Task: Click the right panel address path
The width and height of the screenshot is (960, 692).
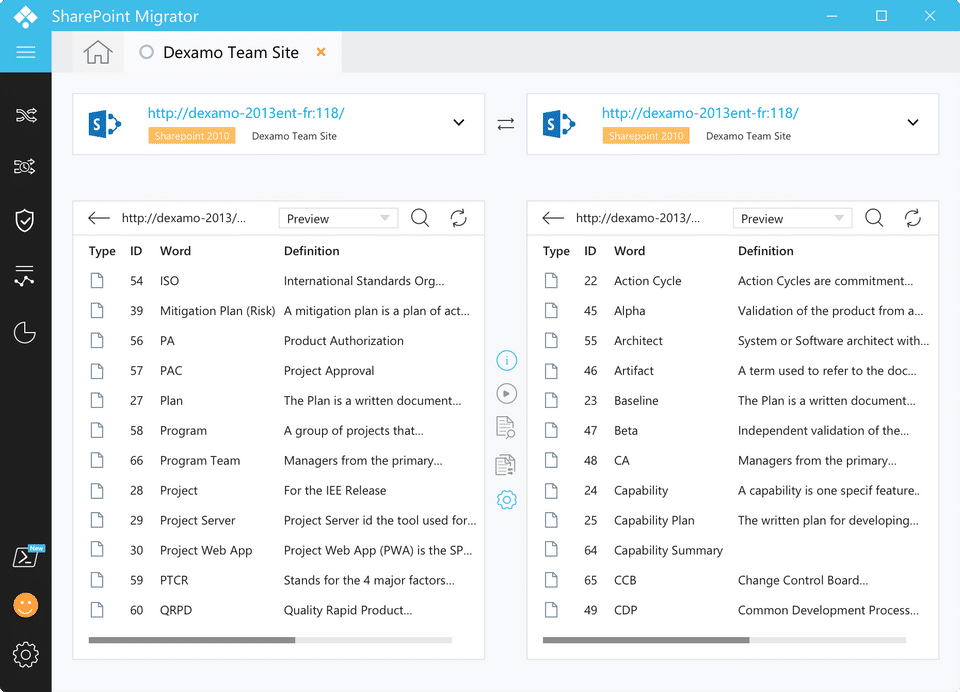Action: [638, 218]
